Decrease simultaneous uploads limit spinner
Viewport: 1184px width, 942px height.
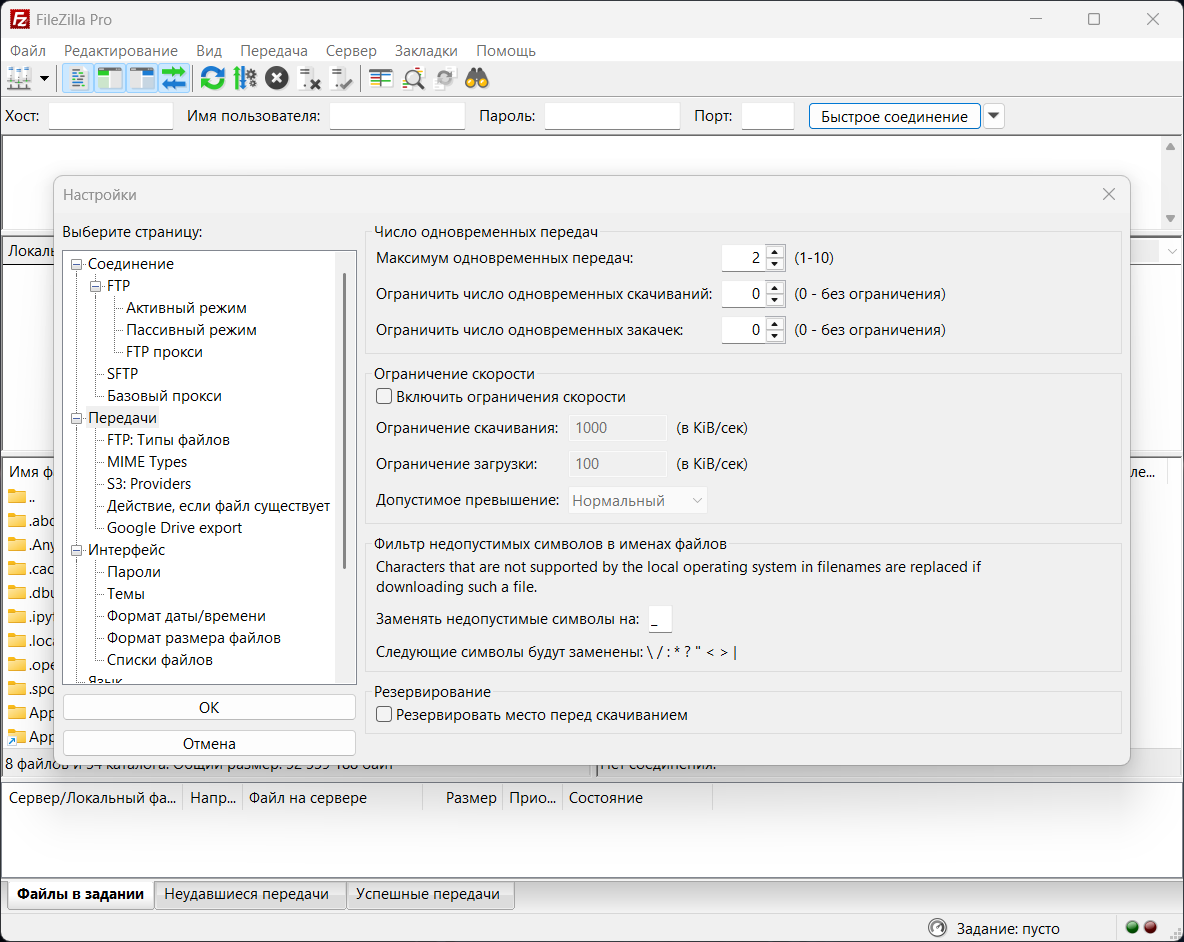coord(775,337)
